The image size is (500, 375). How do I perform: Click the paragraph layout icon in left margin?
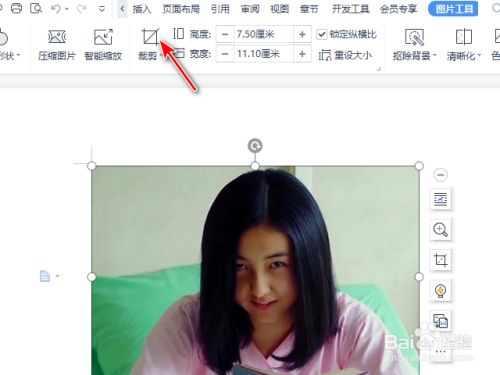45,276
